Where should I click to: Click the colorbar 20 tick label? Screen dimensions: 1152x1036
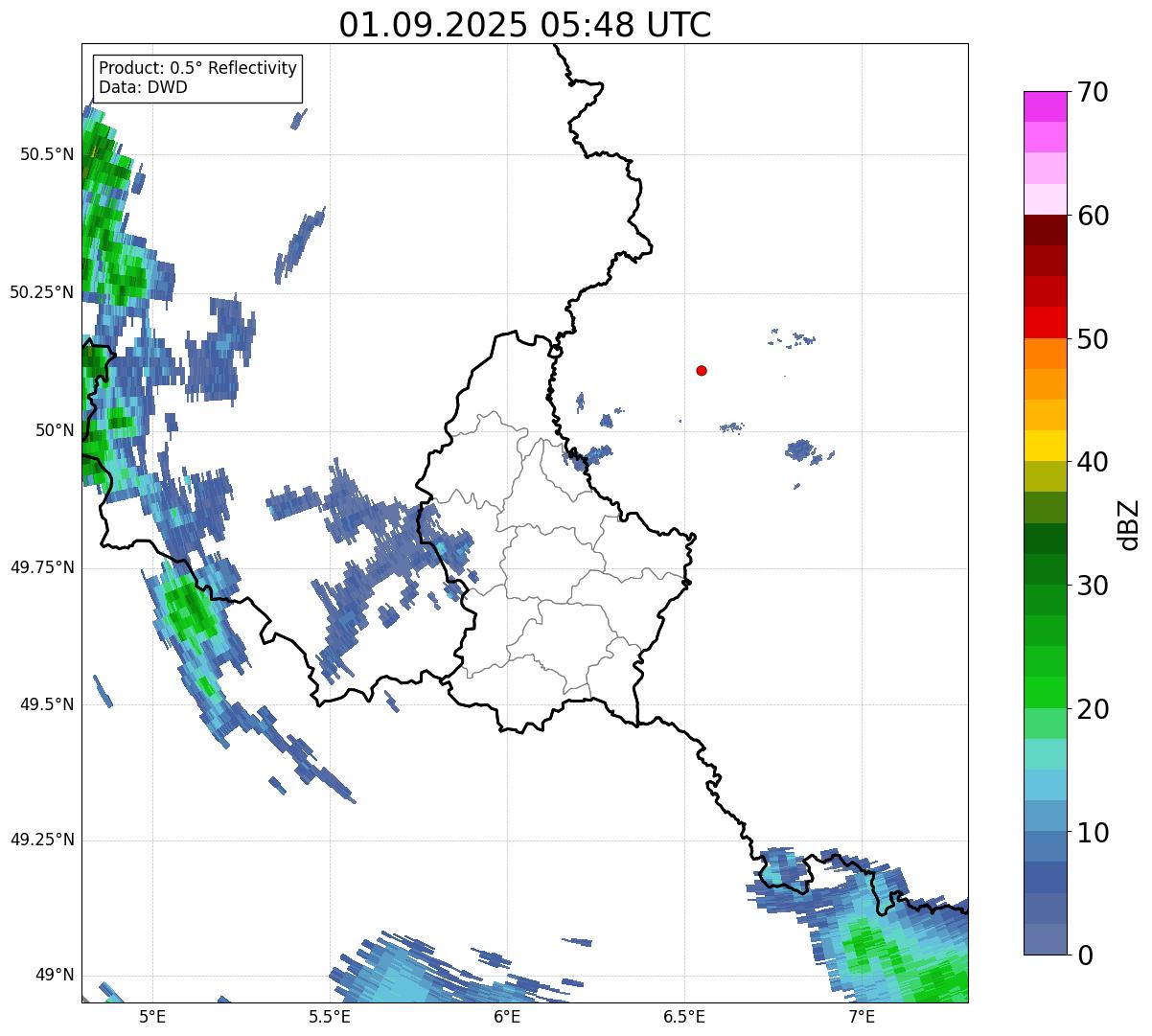[x=1093, y=709]
